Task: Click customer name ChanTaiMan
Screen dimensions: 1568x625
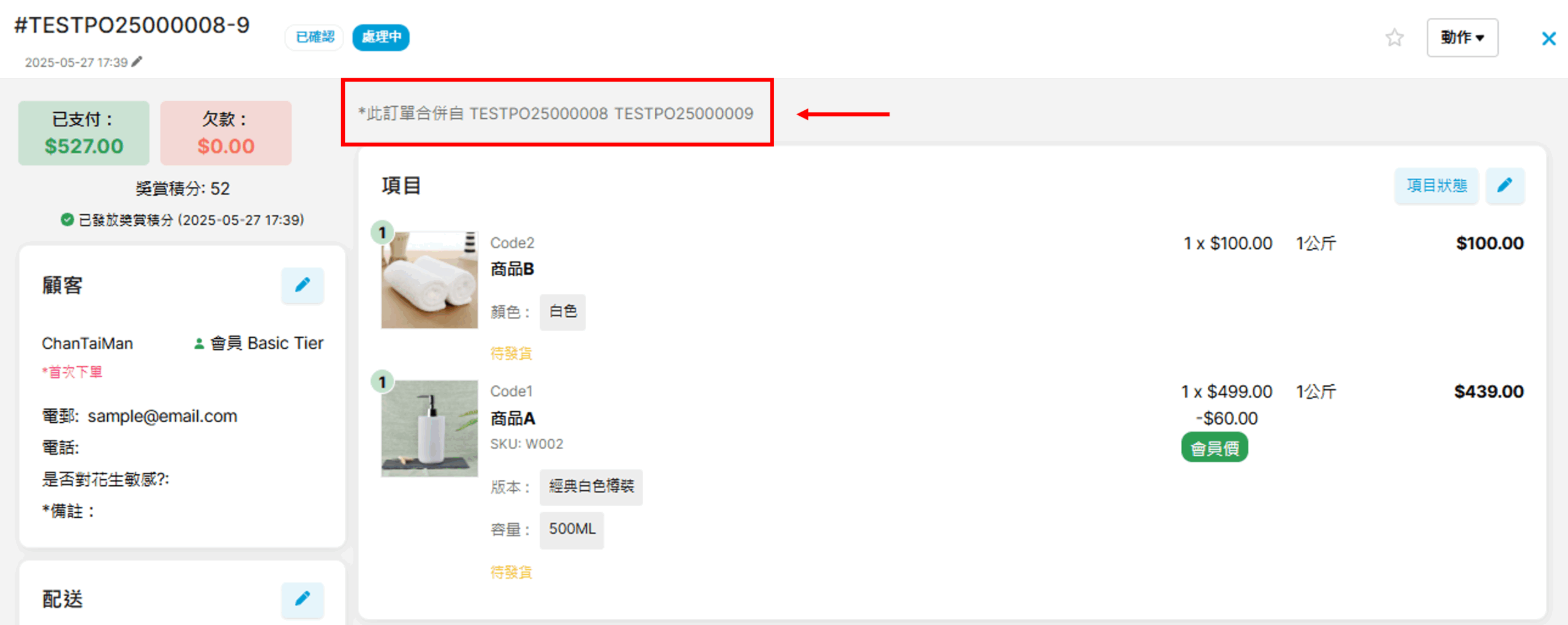Action: (x=88, y=344)
